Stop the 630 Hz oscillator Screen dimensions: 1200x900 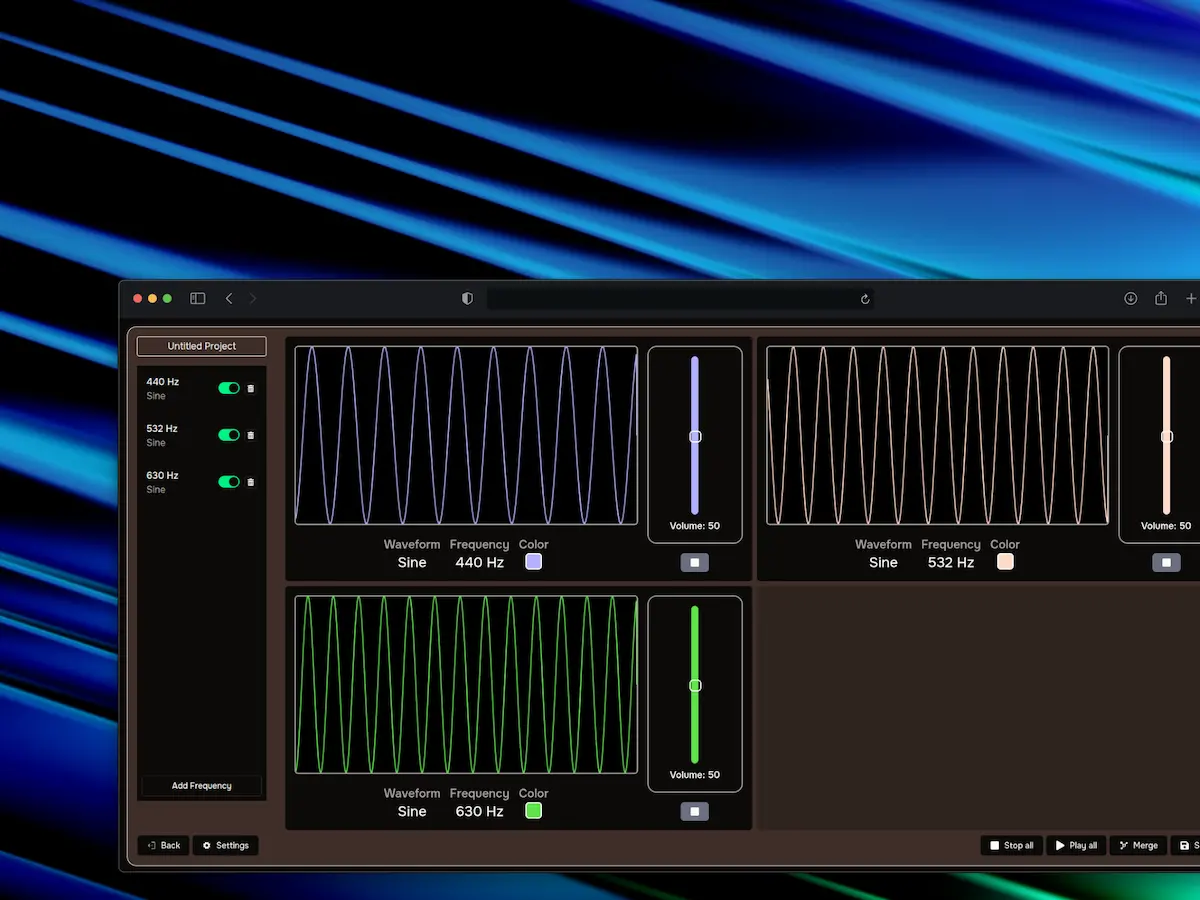(695, 812)
